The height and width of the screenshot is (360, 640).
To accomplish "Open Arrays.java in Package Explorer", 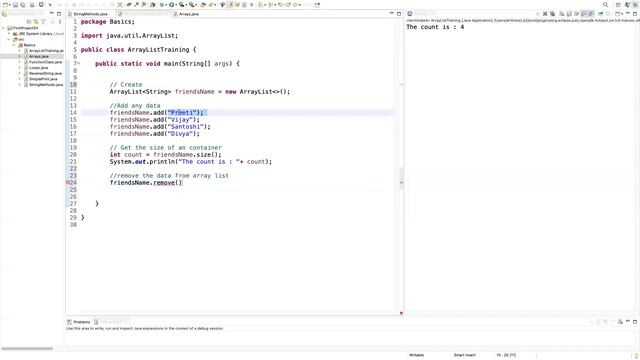I will pos(38,56).
